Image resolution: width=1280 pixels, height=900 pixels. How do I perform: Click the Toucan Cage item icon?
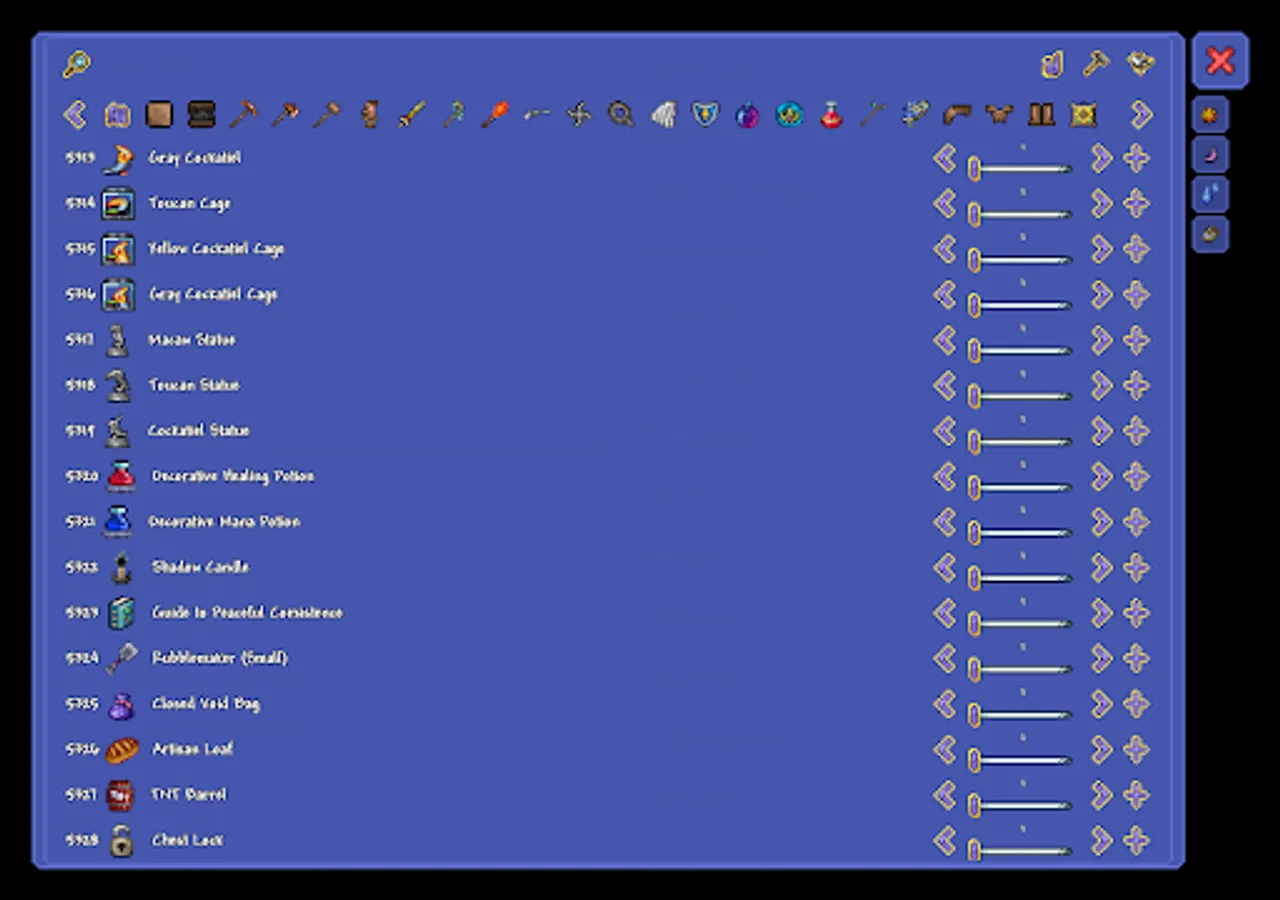click(x=118, y=204)
